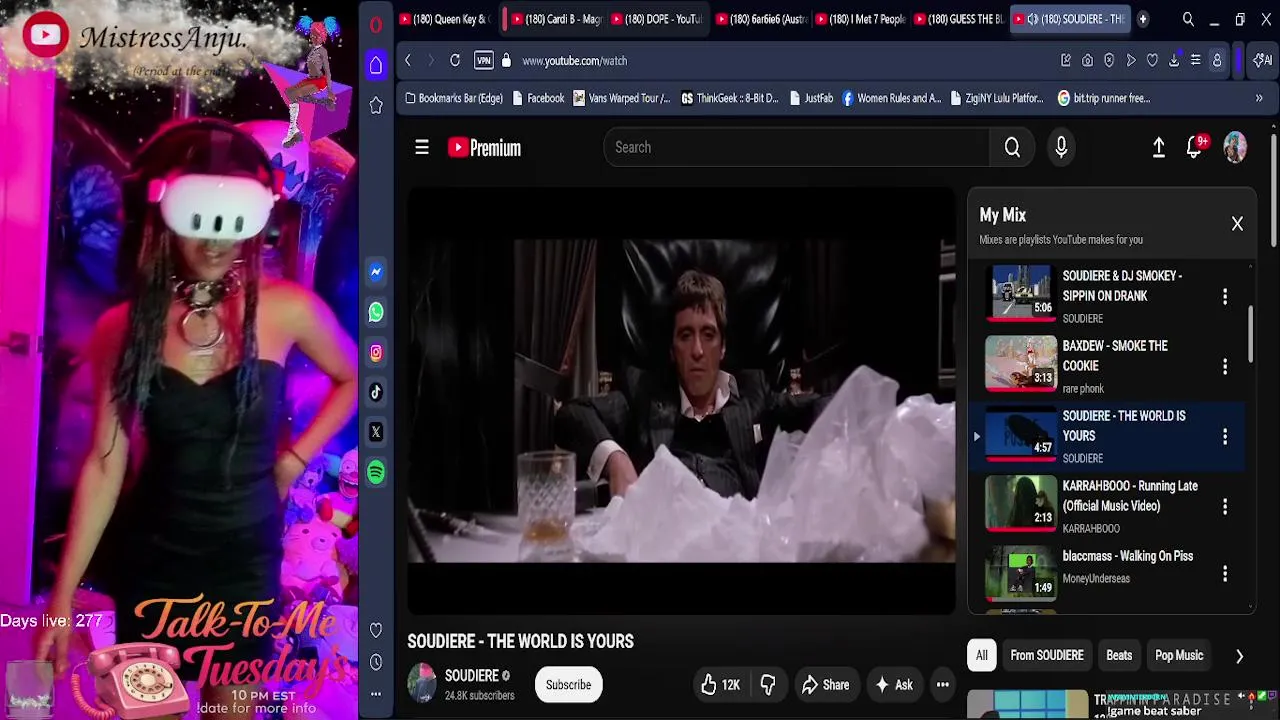Expand hidden bookmarks with double chevron
Viewport: 1280px width, 720px height.
pos(1259,98)
